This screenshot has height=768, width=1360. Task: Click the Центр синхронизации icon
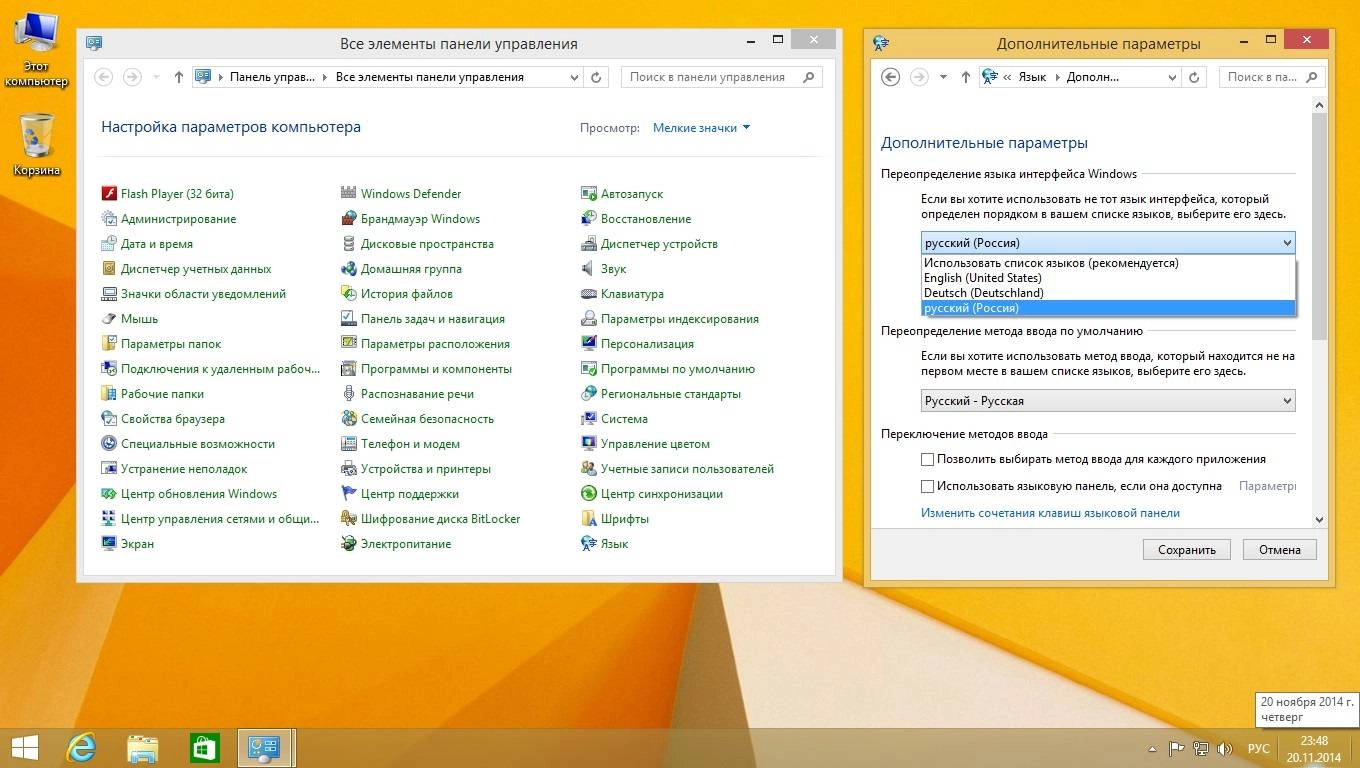pos(589,494)
